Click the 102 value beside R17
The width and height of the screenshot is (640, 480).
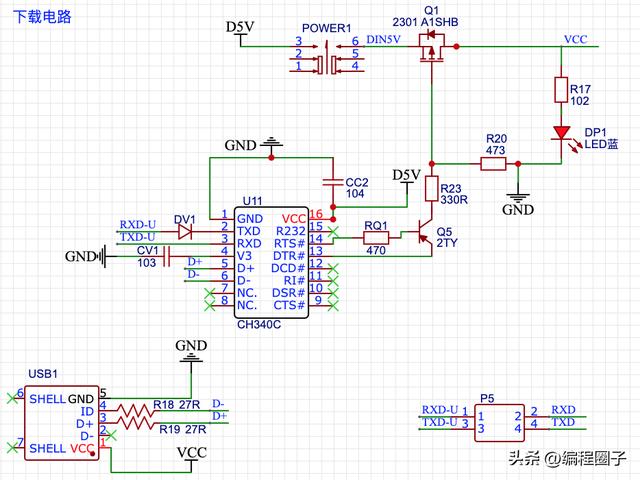tap(580, 101)
